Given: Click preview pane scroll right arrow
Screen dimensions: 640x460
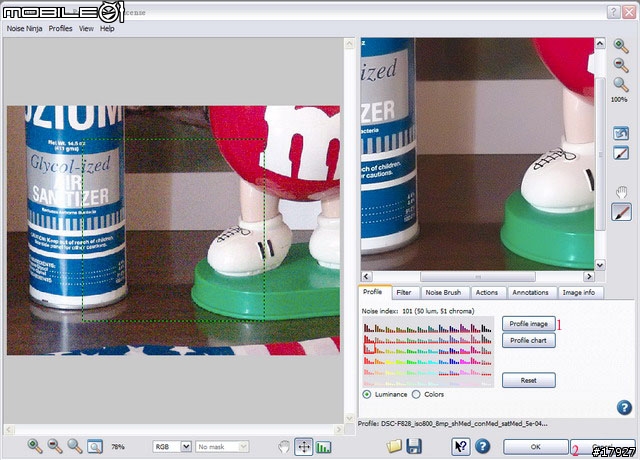Looking at the screenshot, I should click(x=589, y=276).
